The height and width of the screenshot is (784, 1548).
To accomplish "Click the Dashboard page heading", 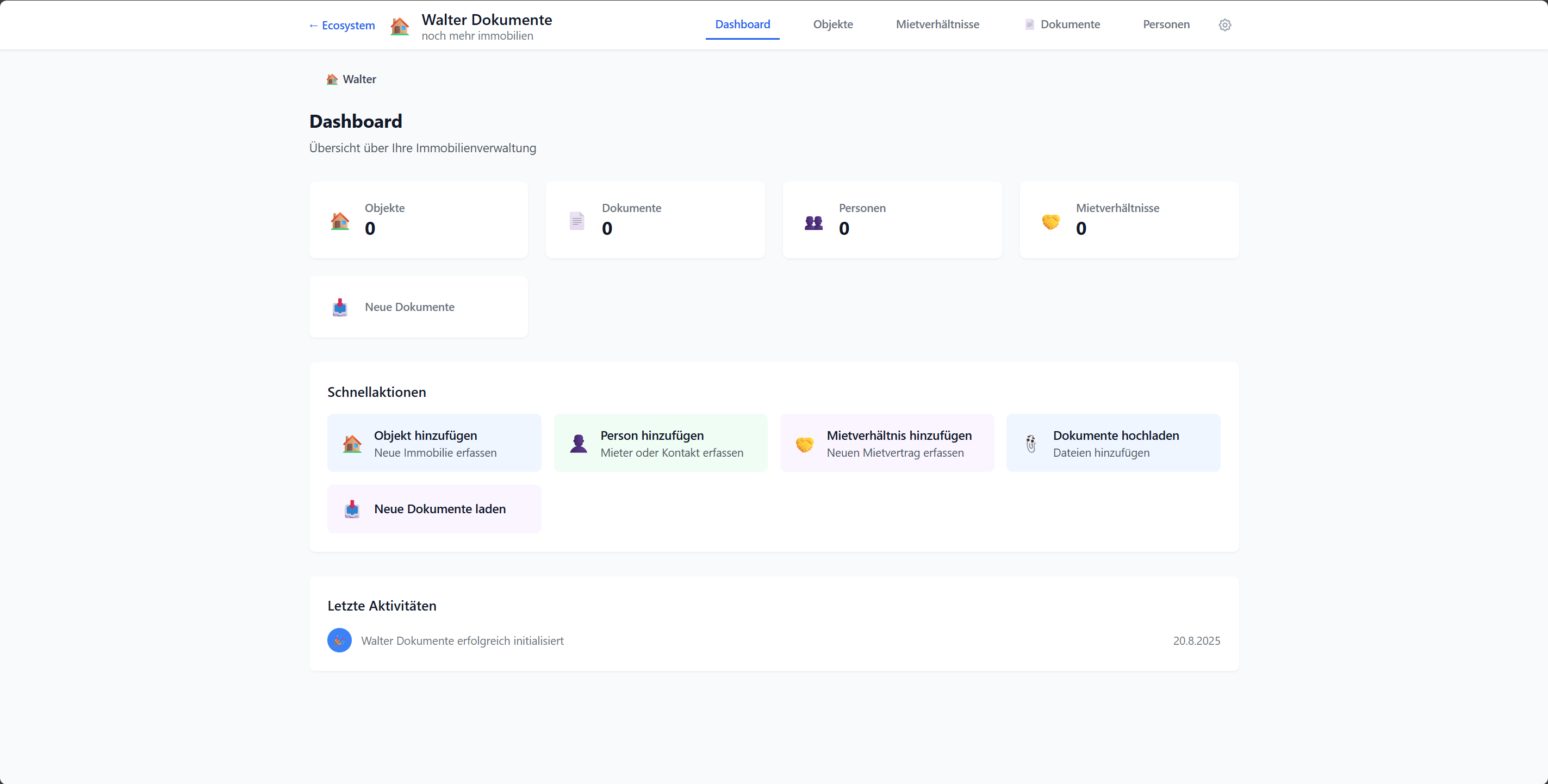I will 356,121.
